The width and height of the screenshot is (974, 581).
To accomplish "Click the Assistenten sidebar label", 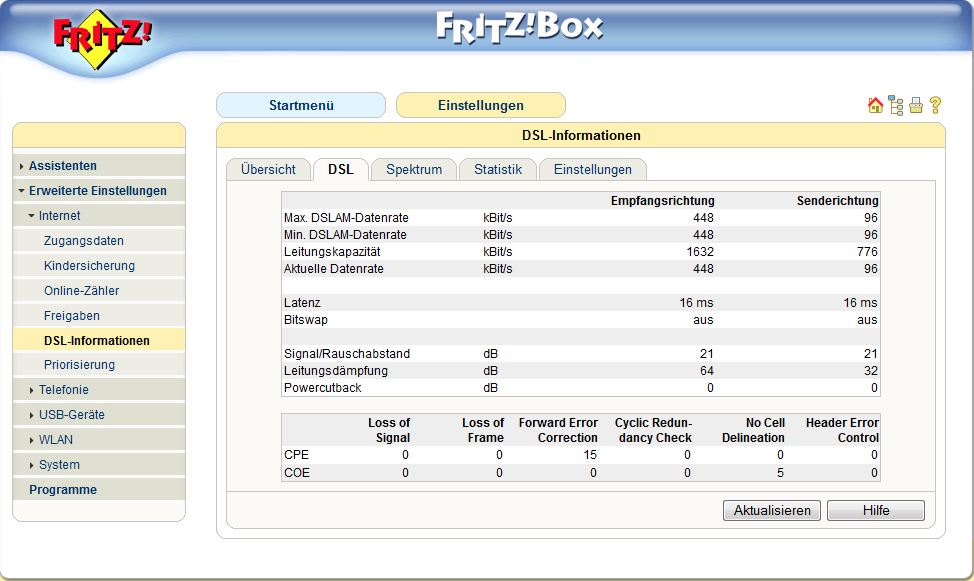I will 63,166.
